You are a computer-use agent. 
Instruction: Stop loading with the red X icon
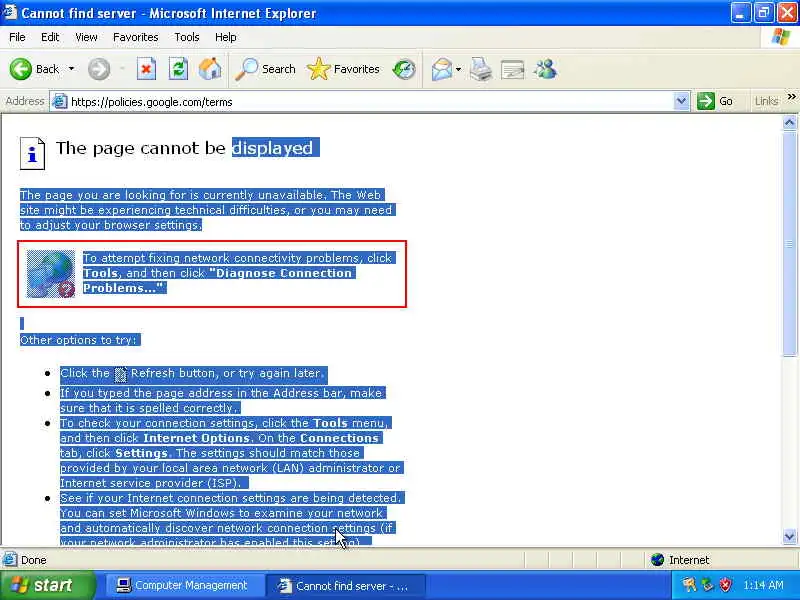[x=146, y=69]
